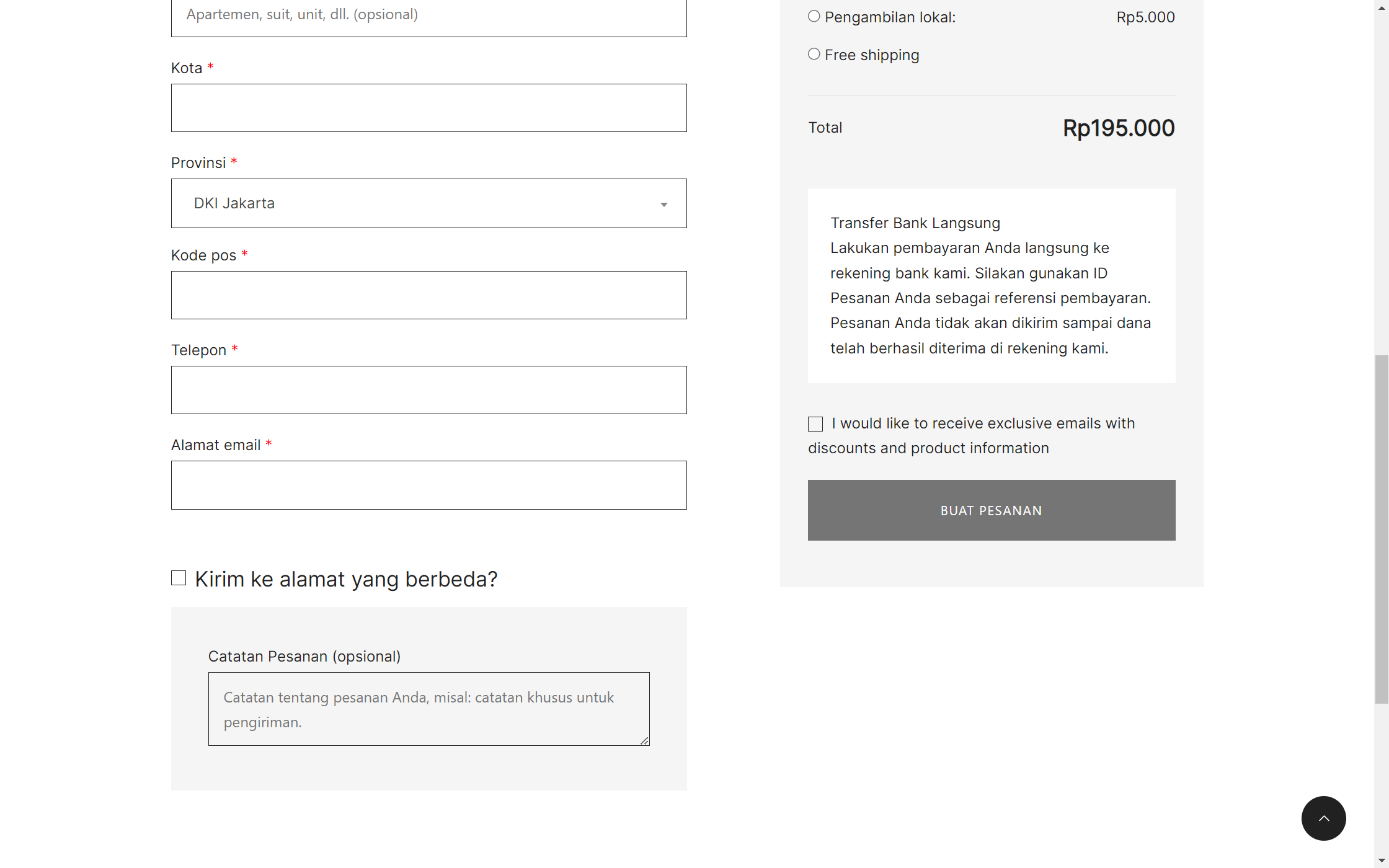Click into the Kode pos field
The width and height of the screenshot is (1389, 868).
[x=428, y=295]
